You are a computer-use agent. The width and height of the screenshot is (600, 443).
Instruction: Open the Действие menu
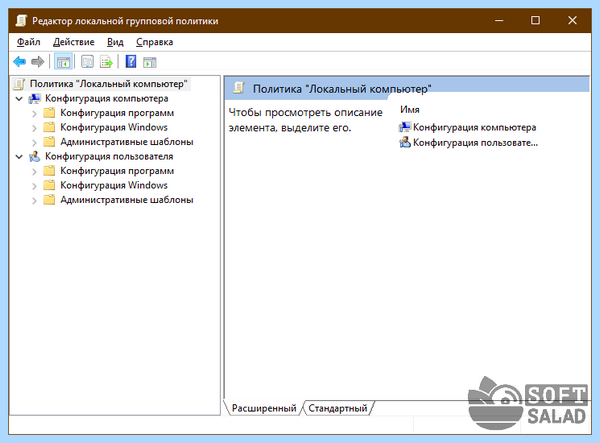point(73,42)
